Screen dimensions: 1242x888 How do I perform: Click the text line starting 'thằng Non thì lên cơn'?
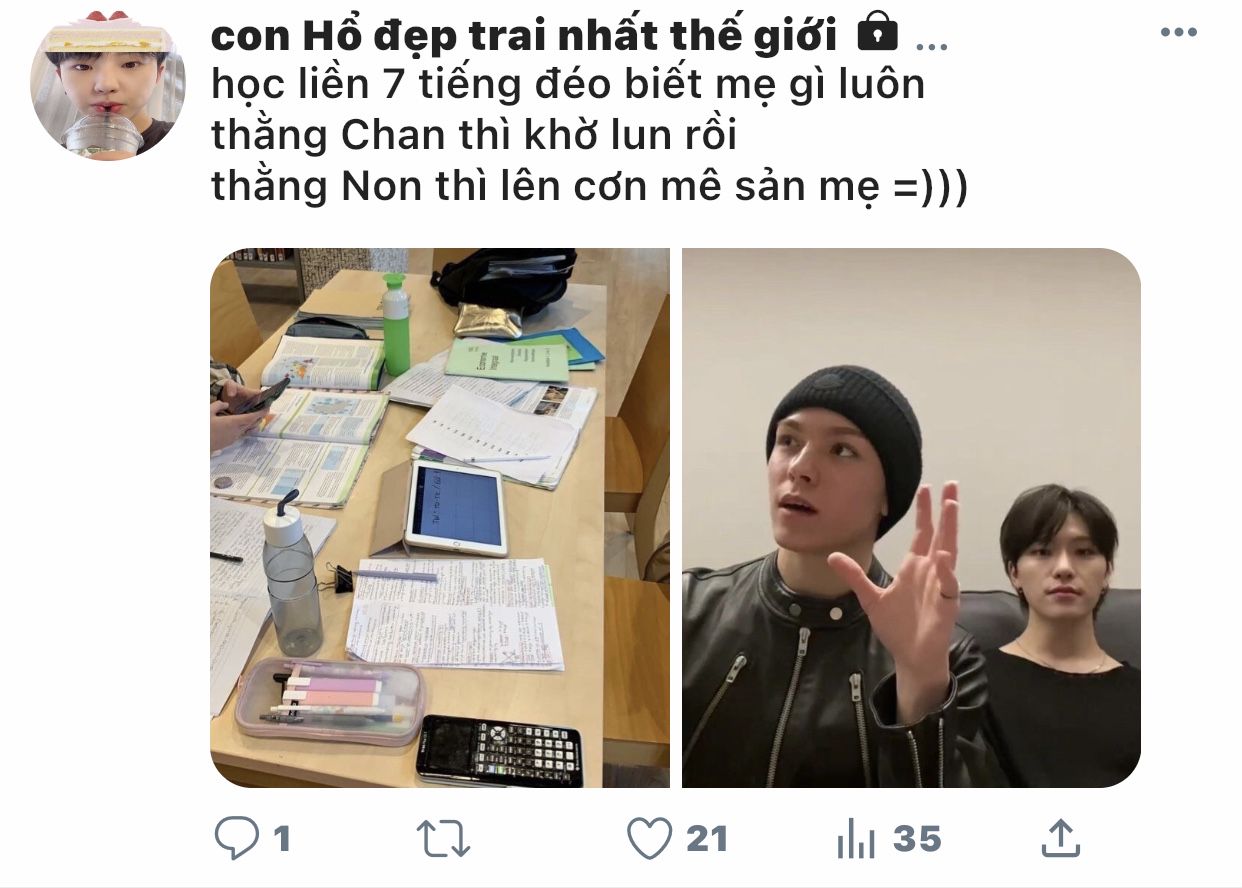[x=589, y=187]
